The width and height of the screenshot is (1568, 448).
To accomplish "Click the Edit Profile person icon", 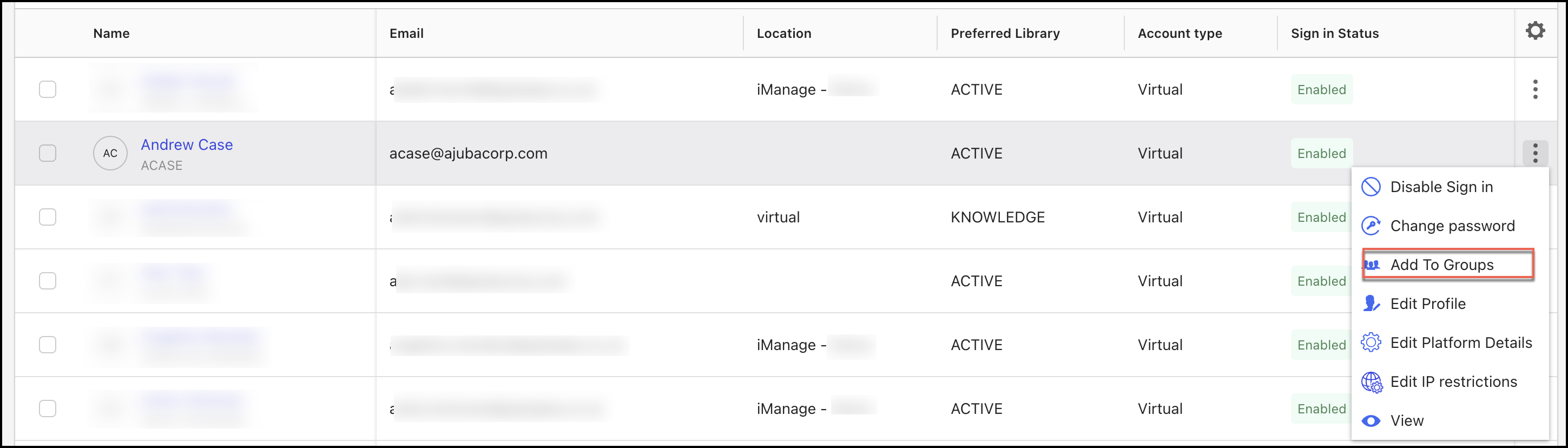I will (x=1371, y=304).
